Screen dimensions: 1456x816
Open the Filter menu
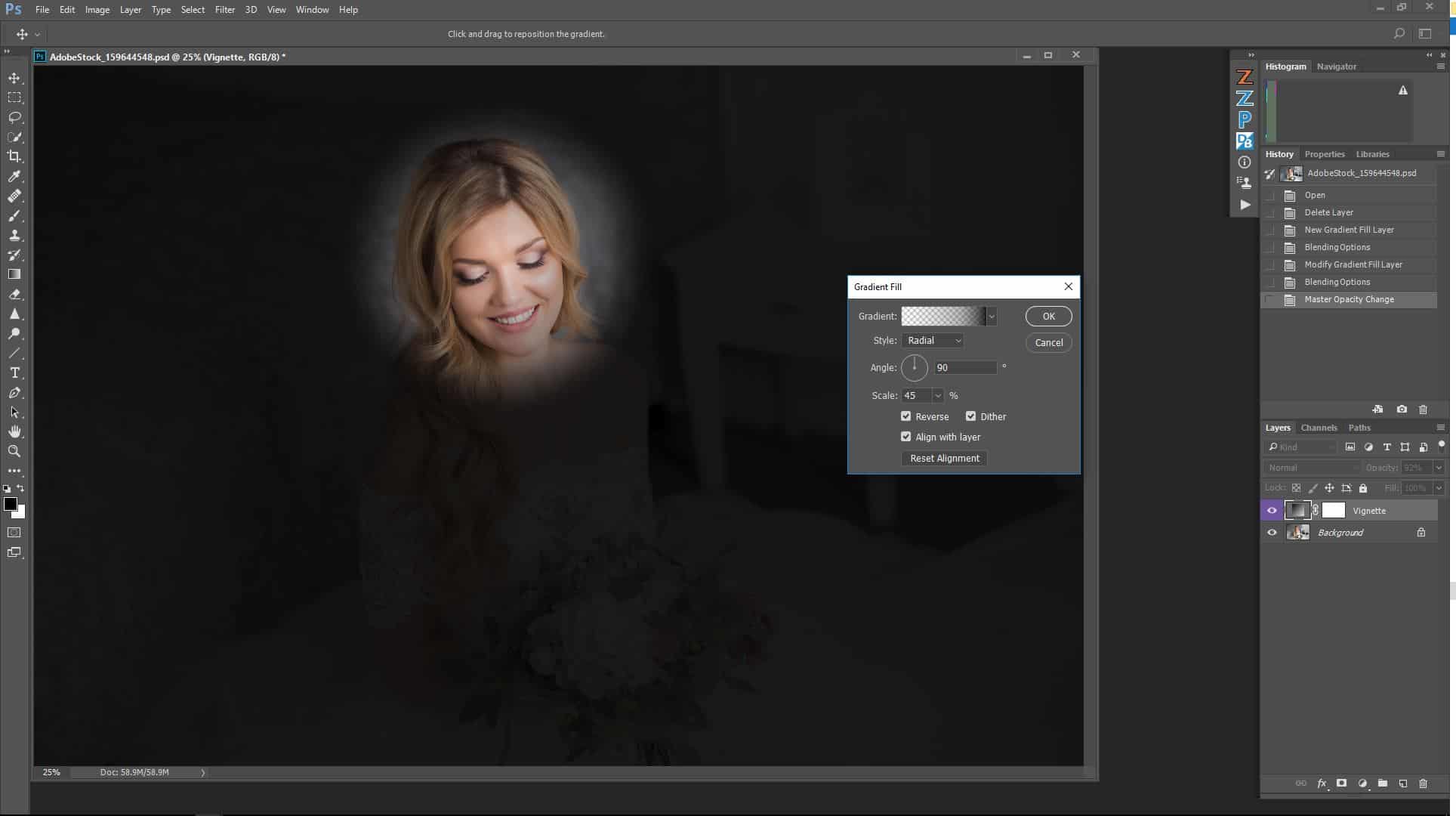[224, 9]
